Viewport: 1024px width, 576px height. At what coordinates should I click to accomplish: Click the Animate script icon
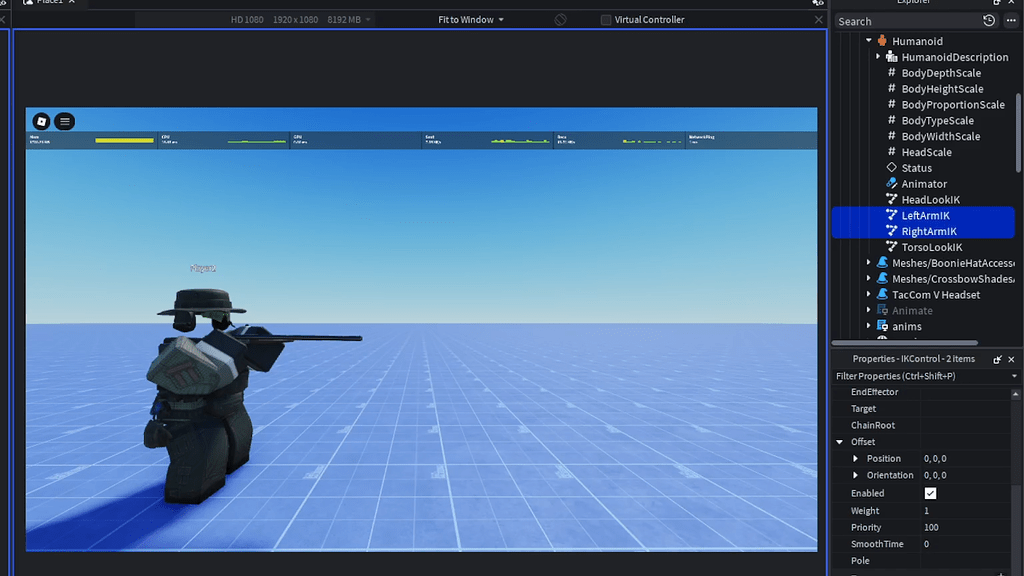[882, 310]
